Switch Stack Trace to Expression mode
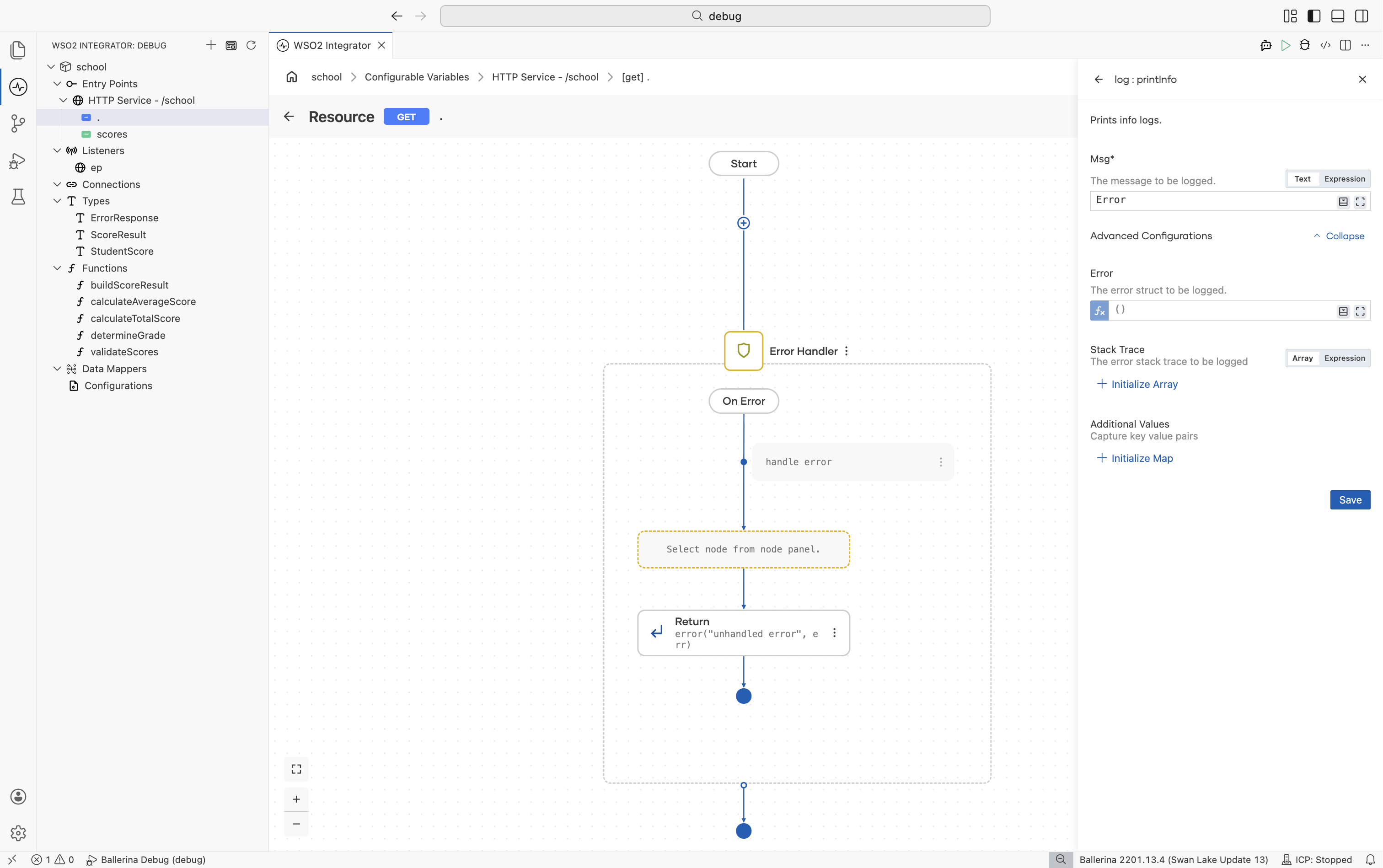 pos(1345,358)
